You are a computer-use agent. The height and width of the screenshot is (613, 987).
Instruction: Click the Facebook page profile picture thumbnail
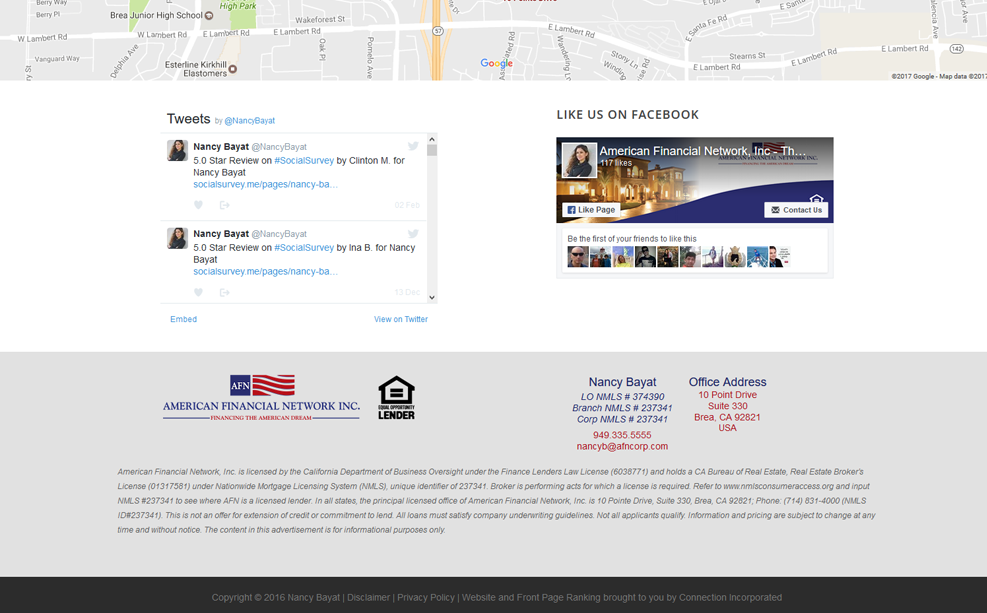[x=579, y=161]
